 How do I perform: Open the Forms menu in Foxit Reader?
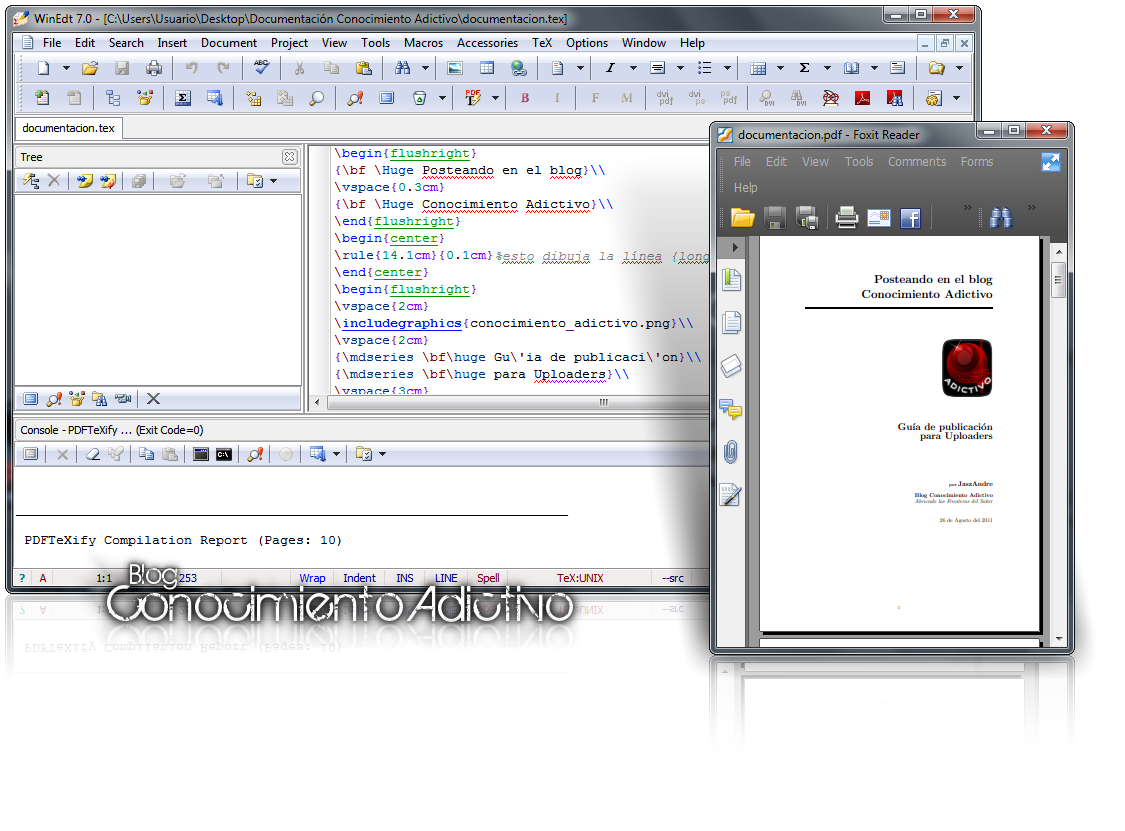[976, 161]
